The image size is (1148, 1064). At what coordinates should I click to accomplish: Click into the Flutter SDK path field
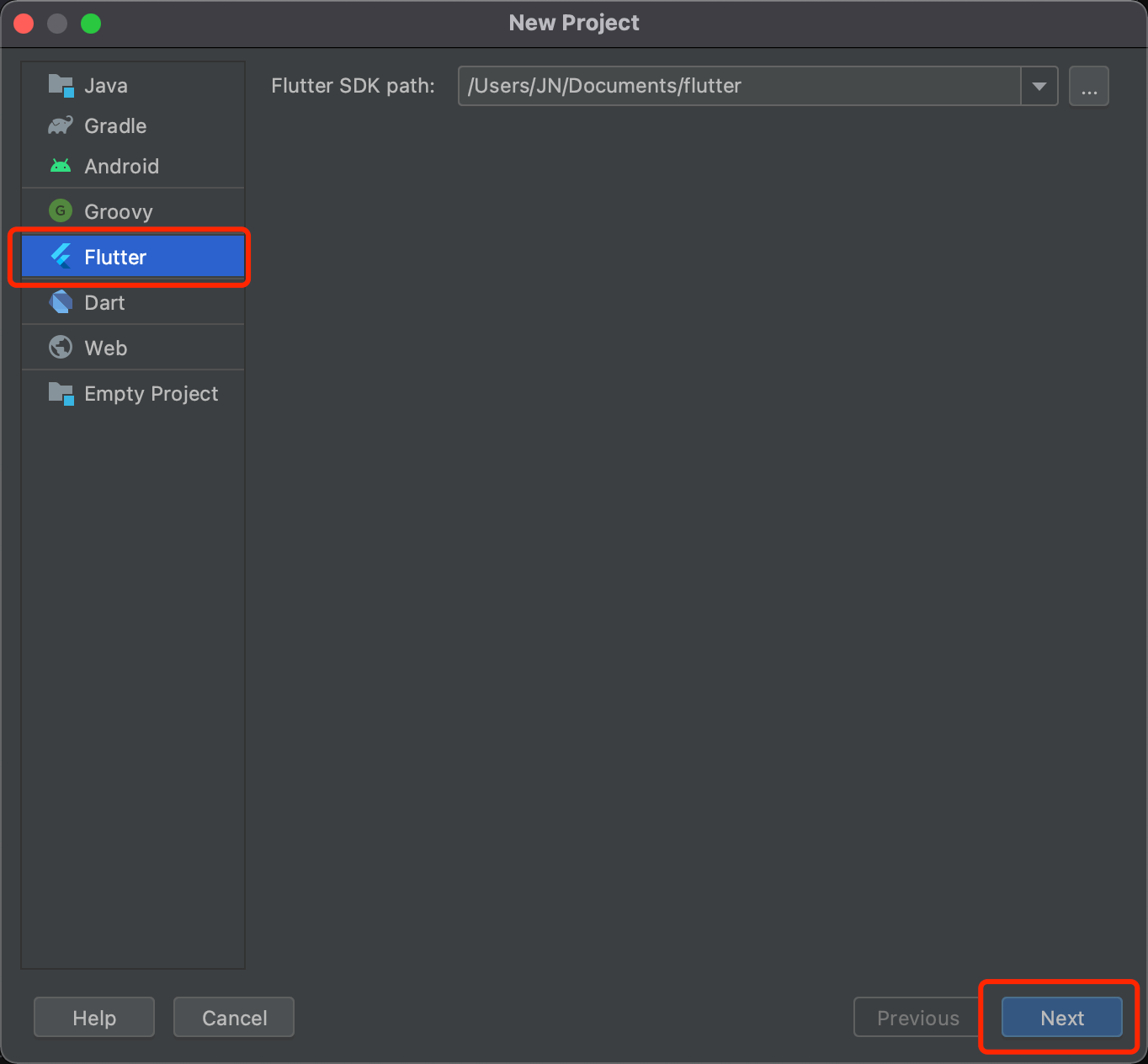click(x=740, y=86)
